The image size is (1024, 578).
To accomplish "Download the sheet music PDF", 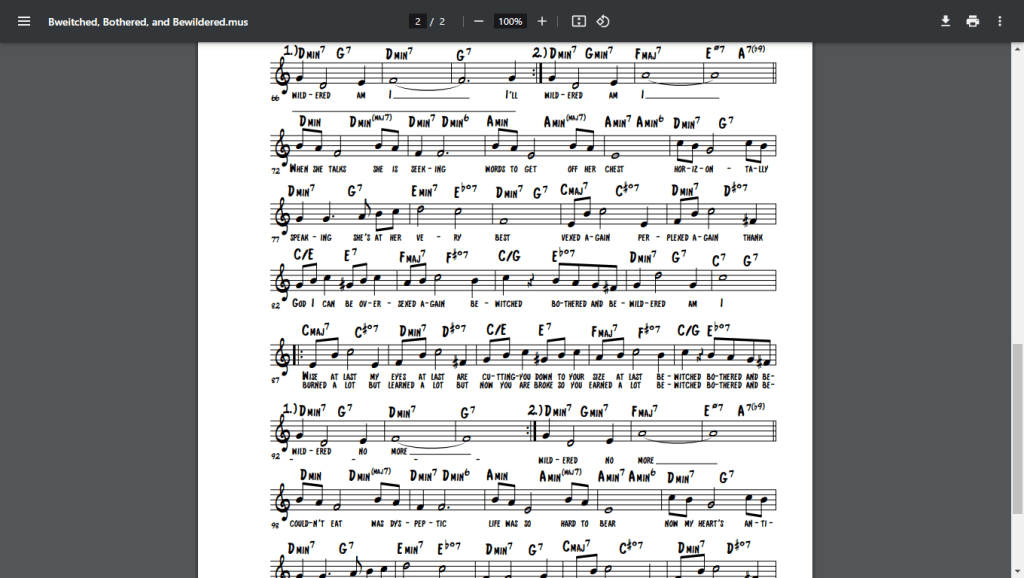I will (x=945, y=21).
